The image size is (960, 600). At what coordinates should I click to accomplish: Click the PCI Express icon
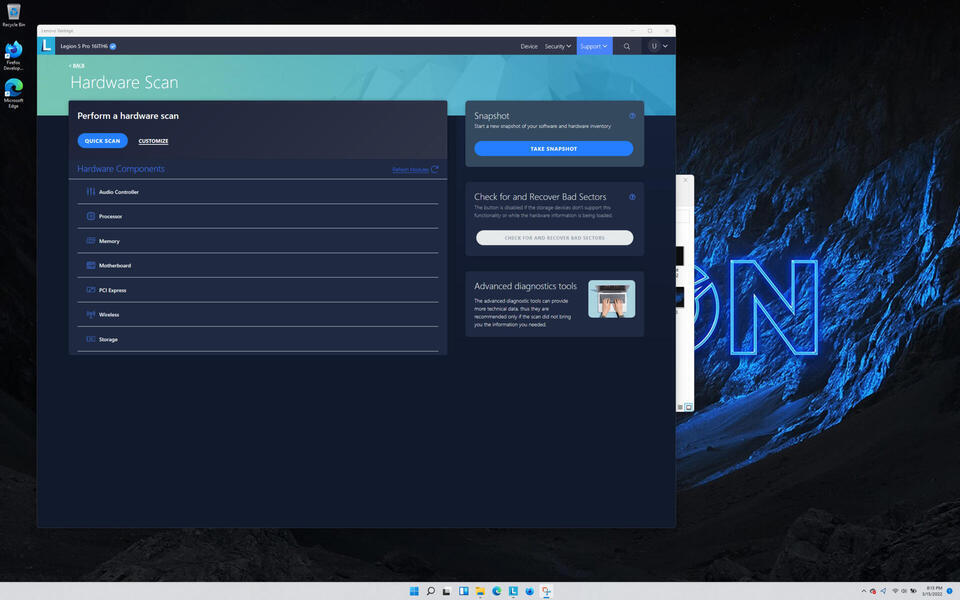pyautogui.click(x=91, y=290)
